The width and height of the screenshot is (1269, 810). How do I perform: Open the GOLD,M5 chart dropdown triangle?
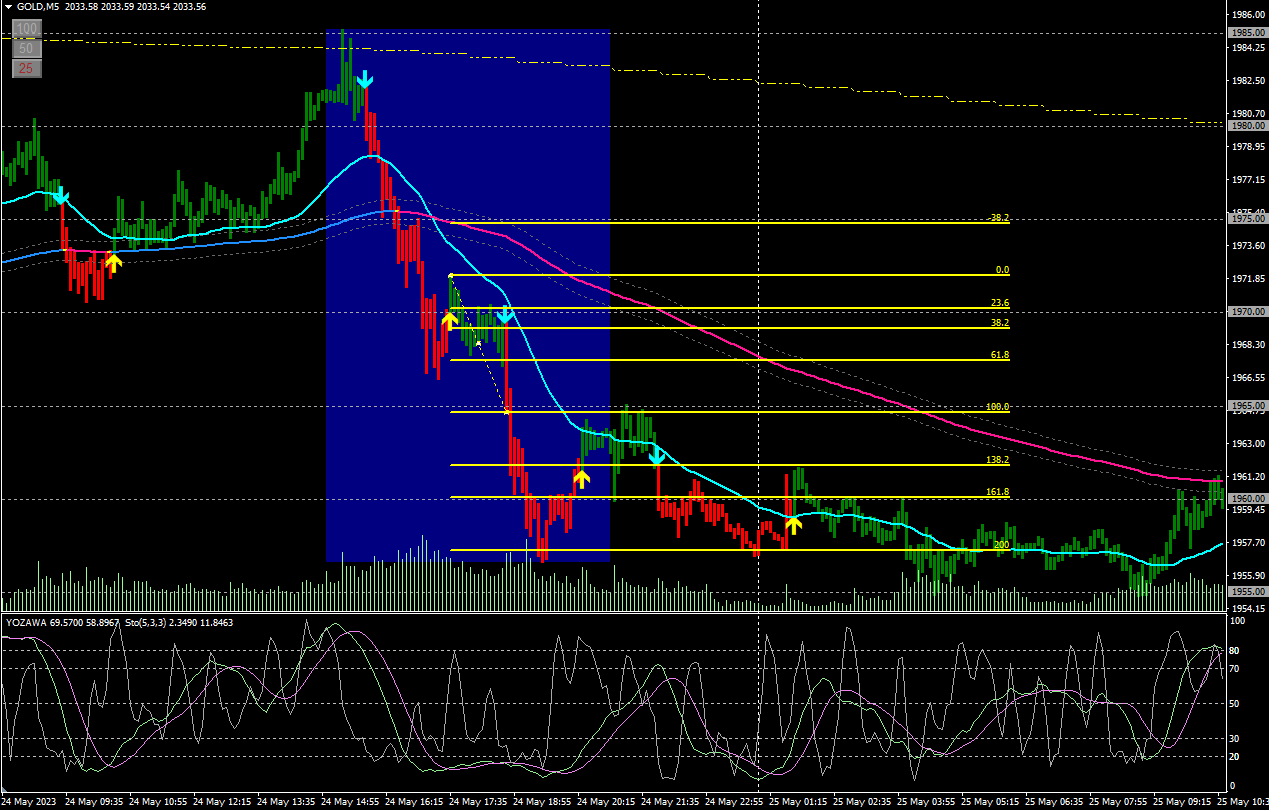coord(8,6)
